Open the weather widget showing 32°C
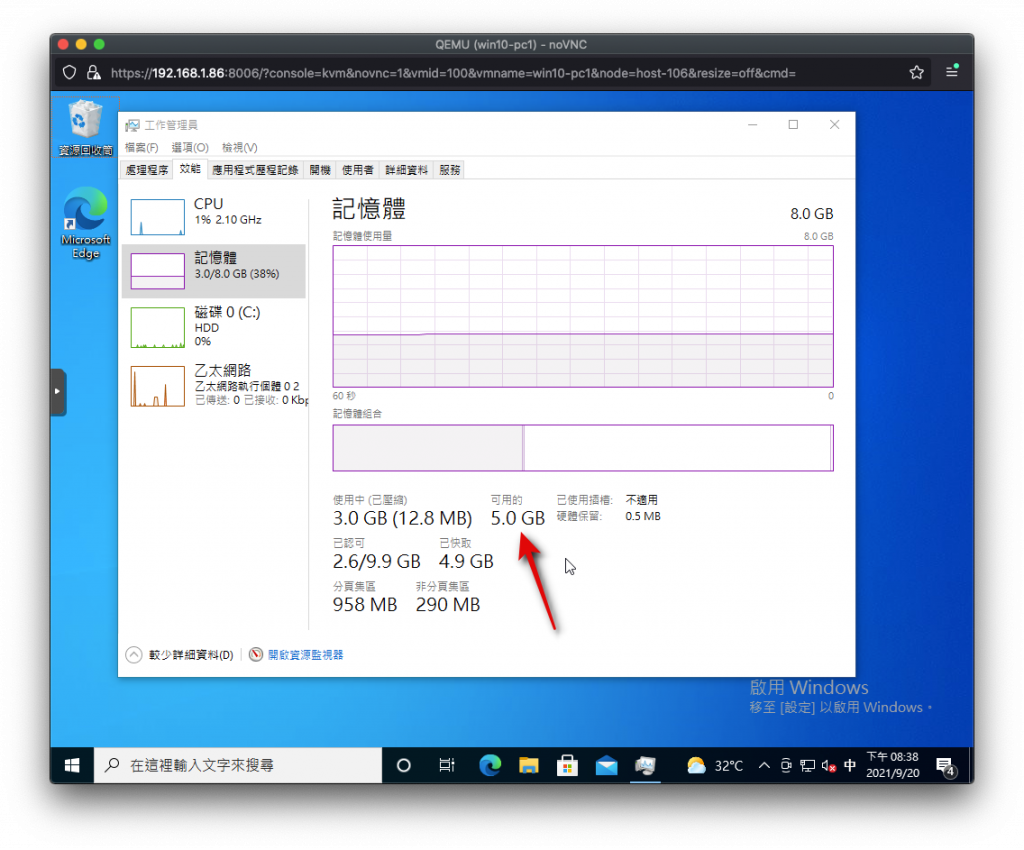The height and width of the screenshot is (850, 1024). tap(715, 765)
